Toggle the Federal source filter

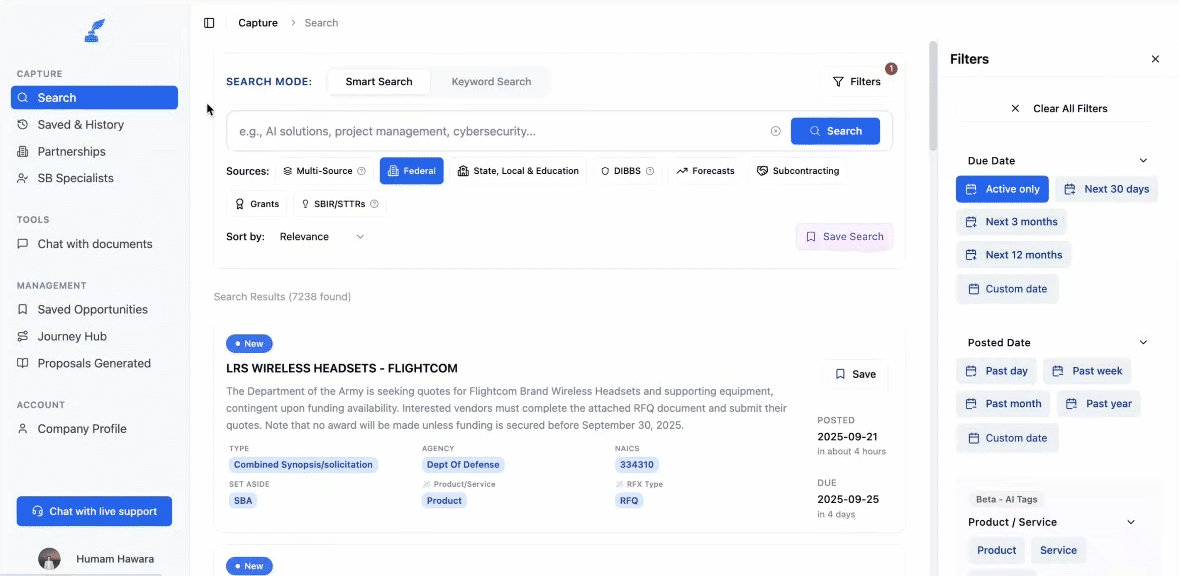point(411,170)
